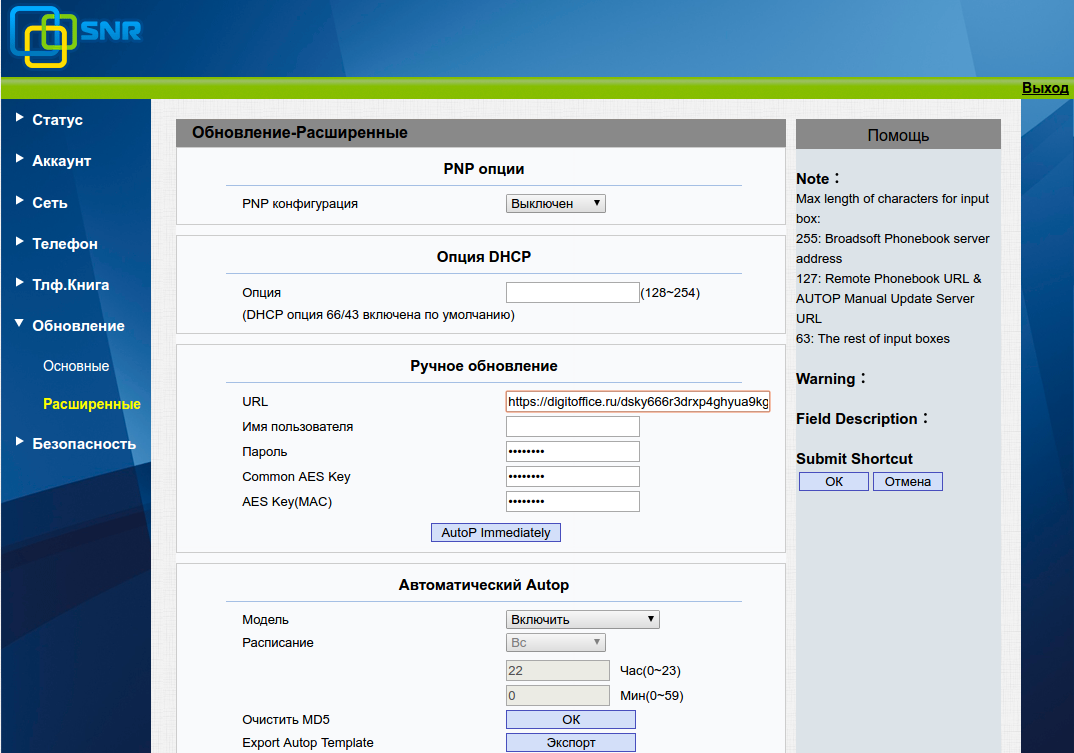The height and width of the screenshot is (753, 1074).
Task: Open the Тлф.Книга section
Action: point(71,285)
